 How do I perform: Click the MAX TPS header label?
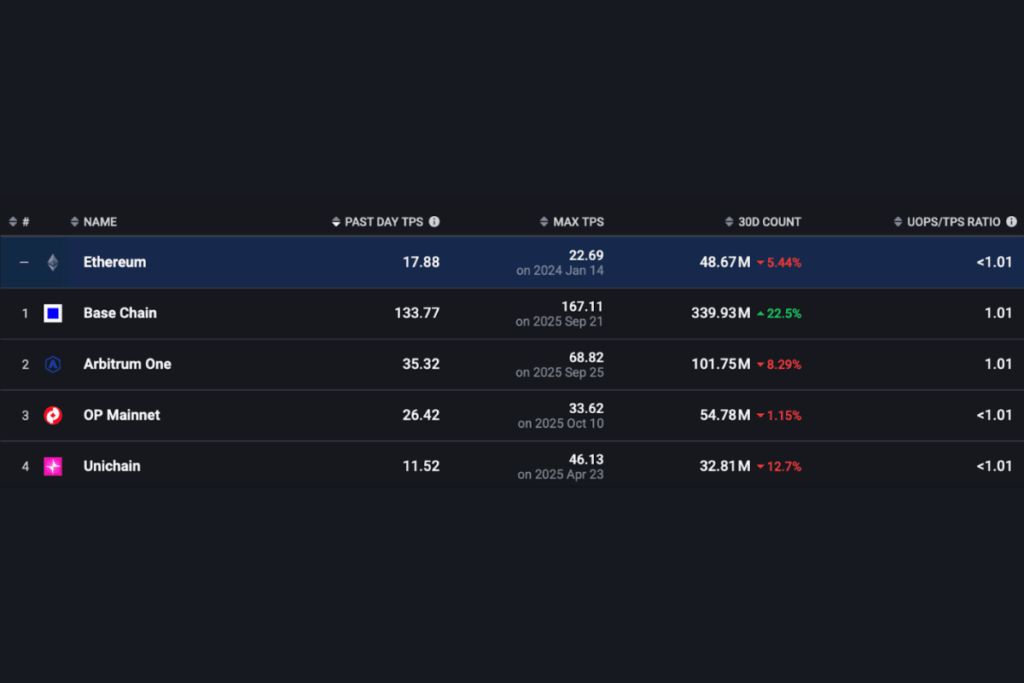click(x=579, y=222)
